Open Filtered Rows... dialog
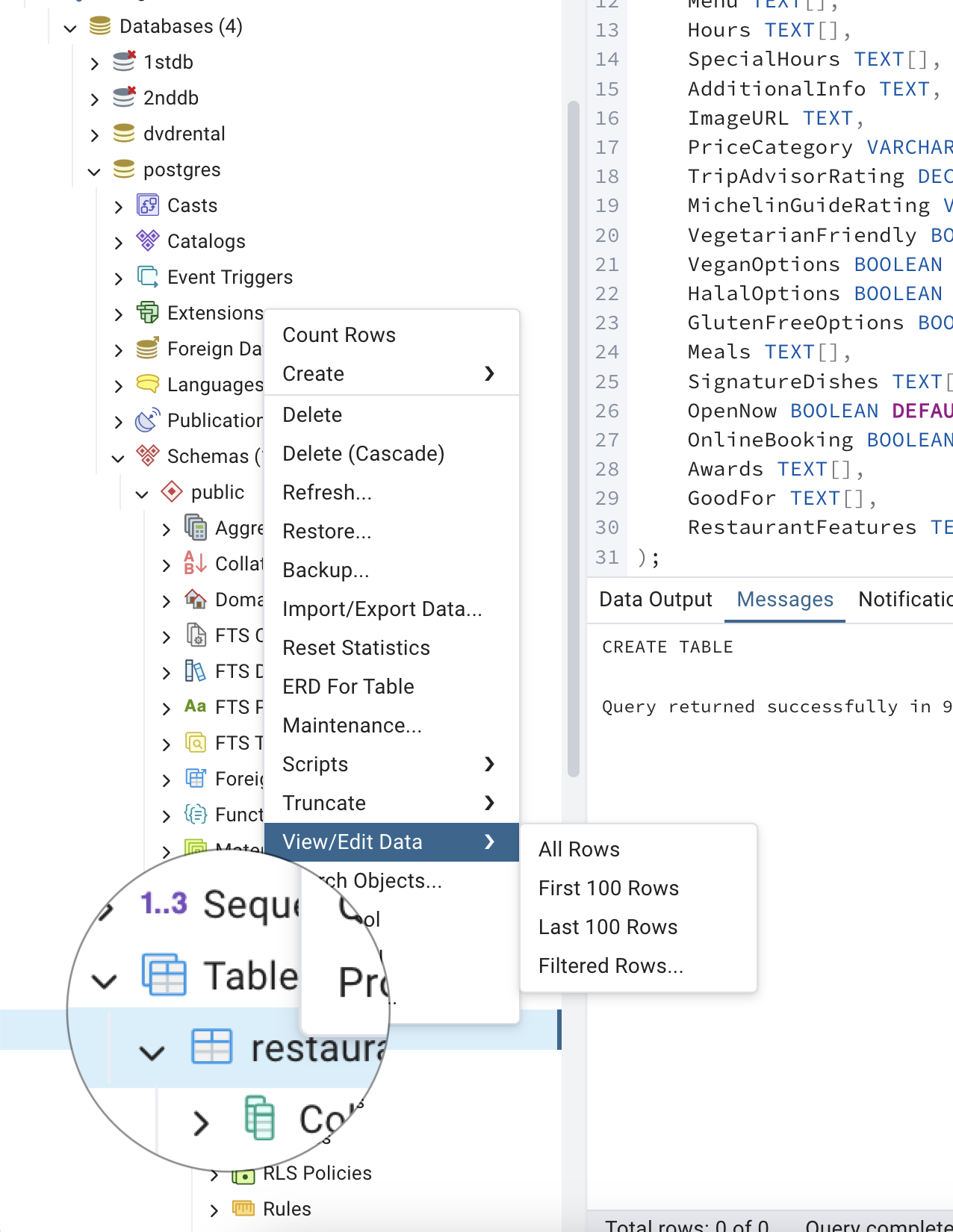This screenshot has height=1232, width=953. click(610, 966)
